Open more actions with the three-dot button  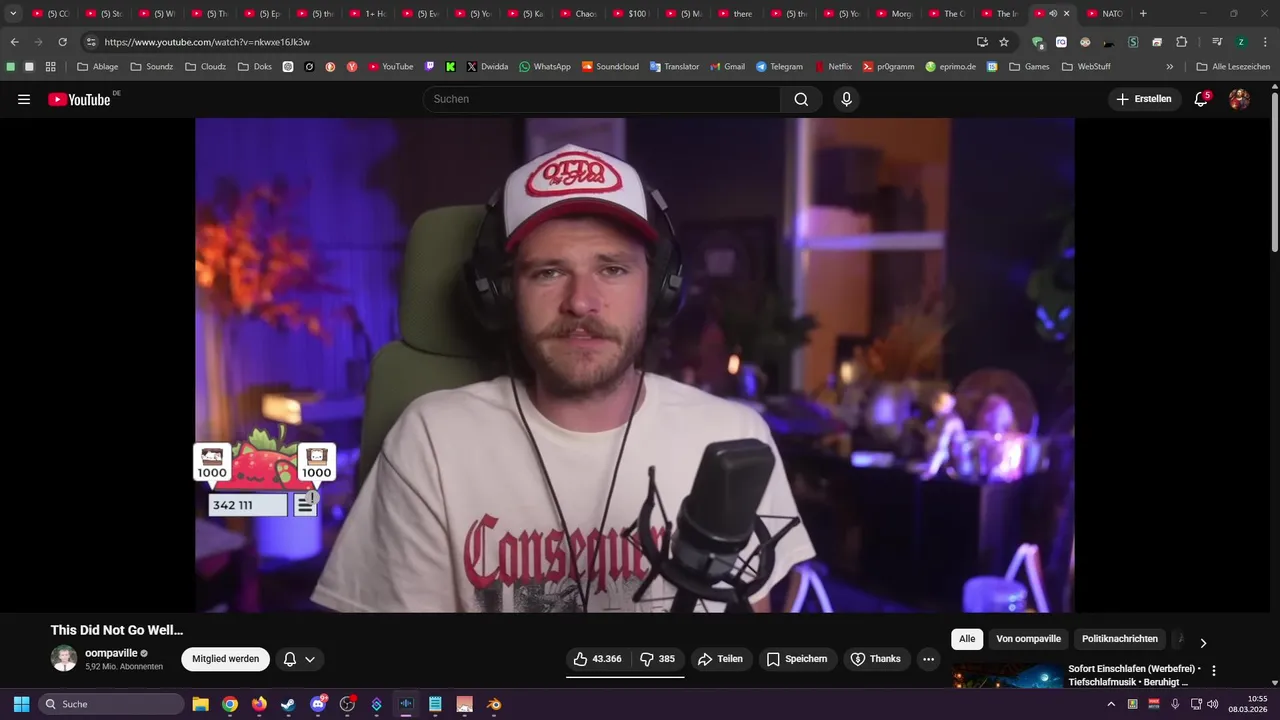(x=928, y=659)
